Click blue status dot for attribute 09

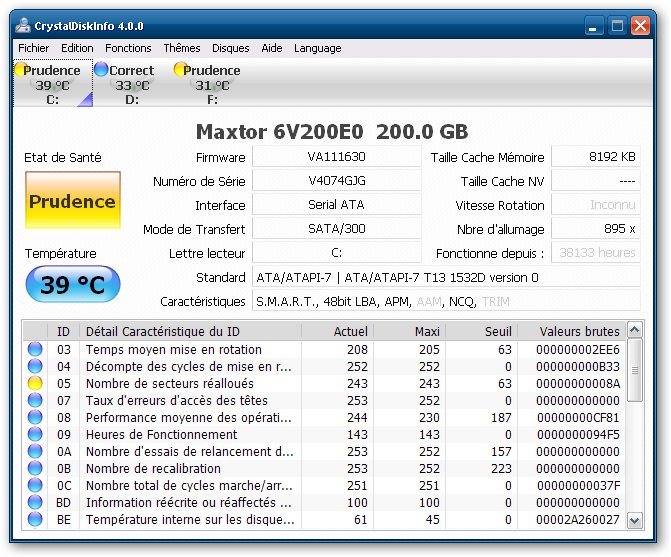35,435
